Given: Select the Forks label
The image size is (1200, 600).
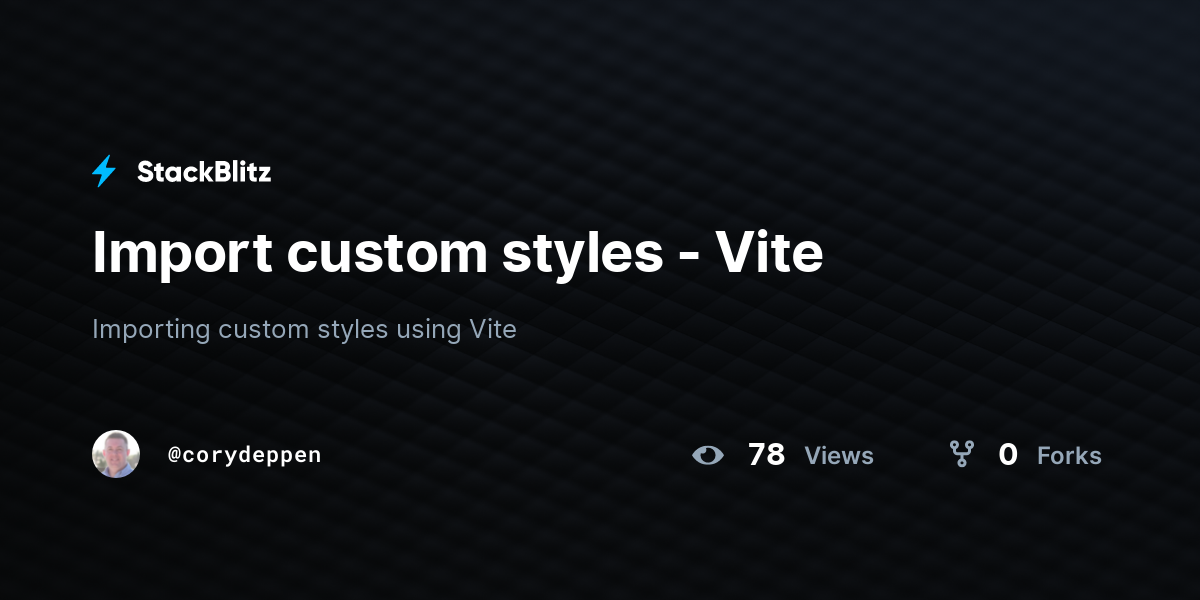Looking at the screenshot, I should [x=1069, y=456].
